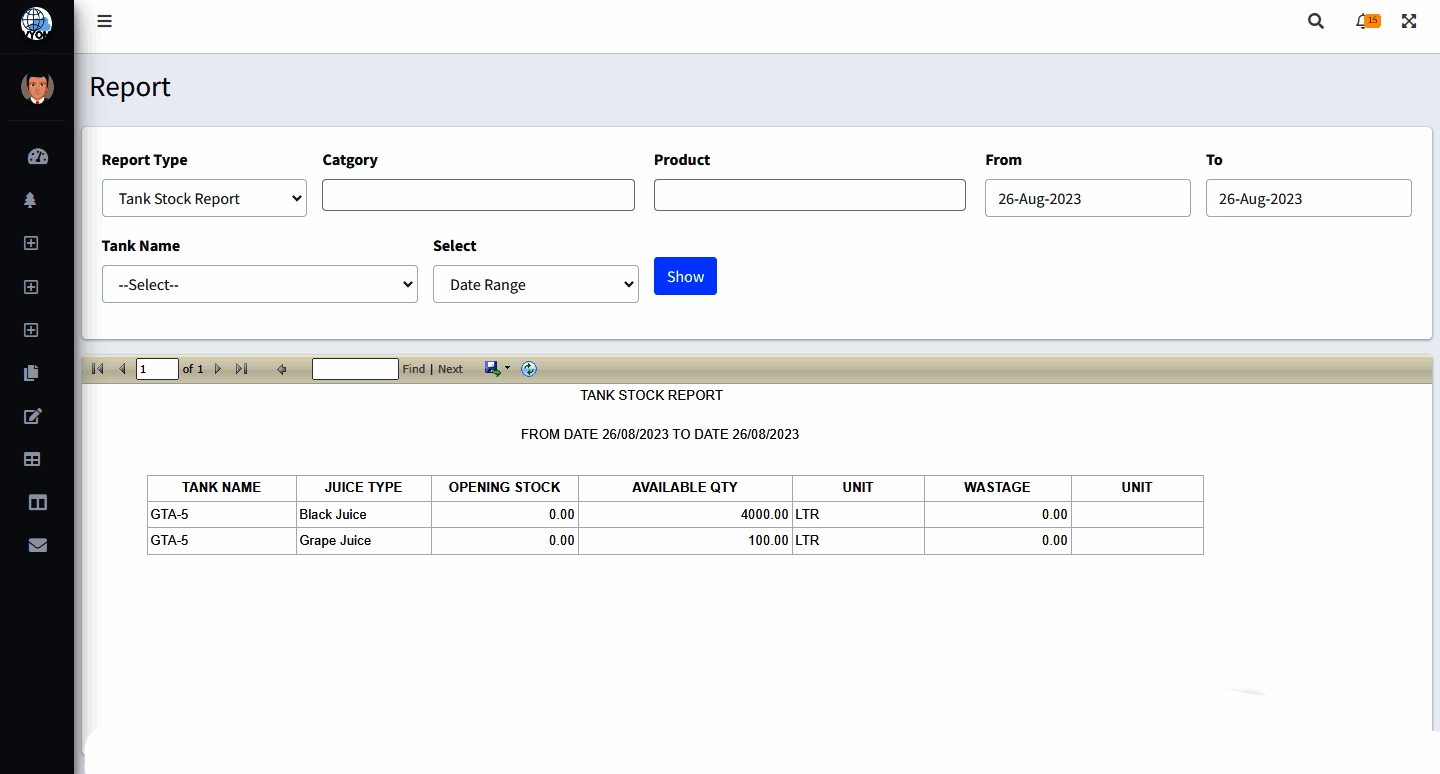
Task: Open the edit (pencil) sidebar icon
Action: 31,416
